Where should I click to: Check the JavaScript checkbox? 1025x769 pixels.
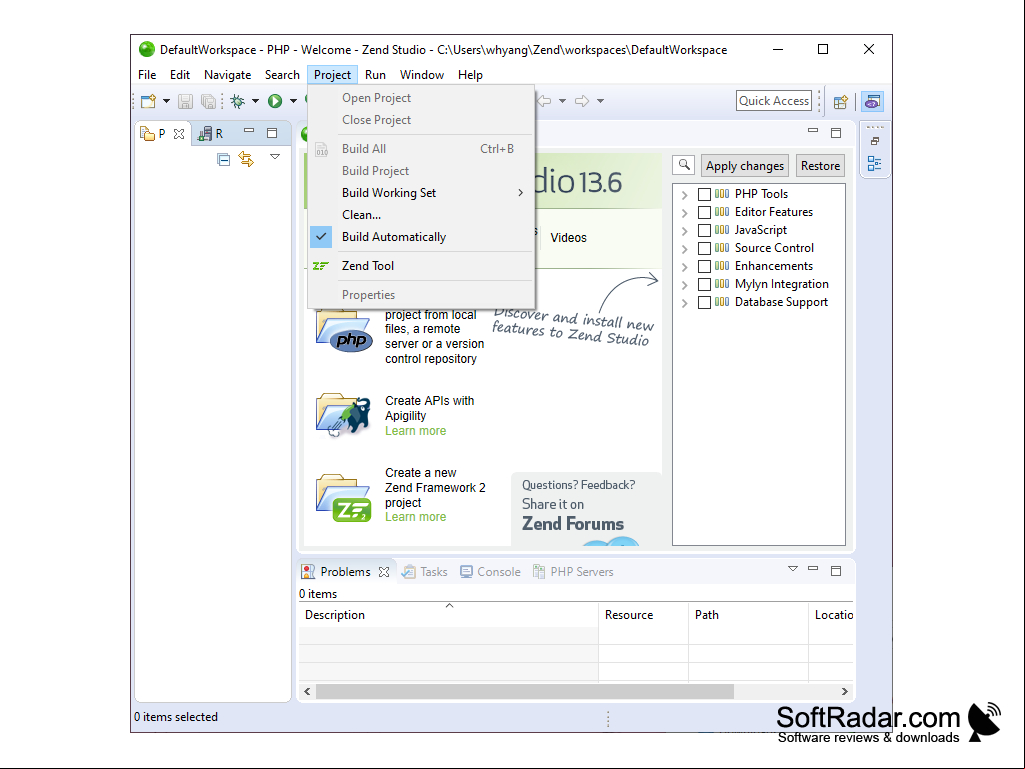(x=705, y=230)
